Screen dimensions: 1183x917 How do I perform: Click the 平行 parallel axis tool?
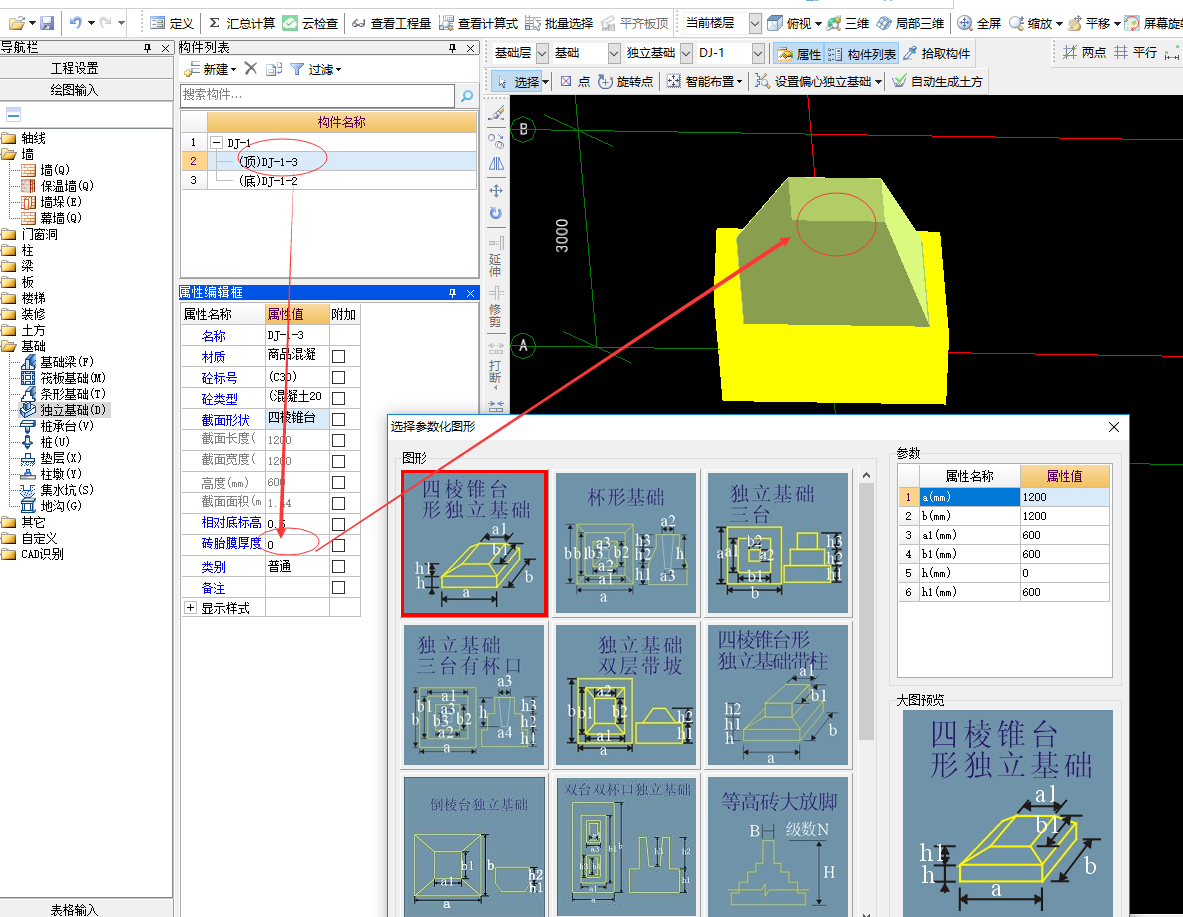coord(1135,53)
